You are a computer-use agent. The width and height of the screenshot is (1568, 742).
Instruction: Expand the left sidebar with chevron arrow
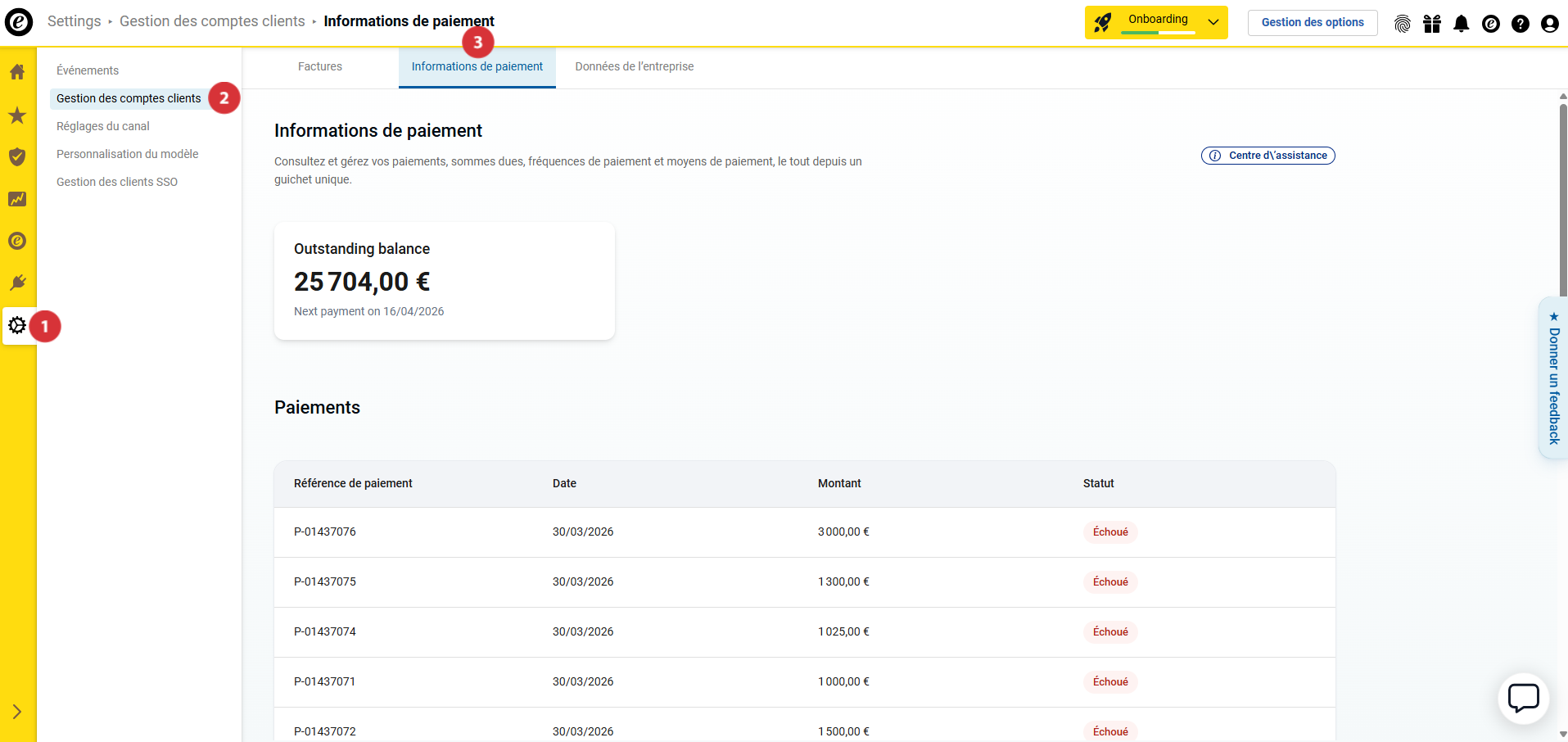pos(17,712)
